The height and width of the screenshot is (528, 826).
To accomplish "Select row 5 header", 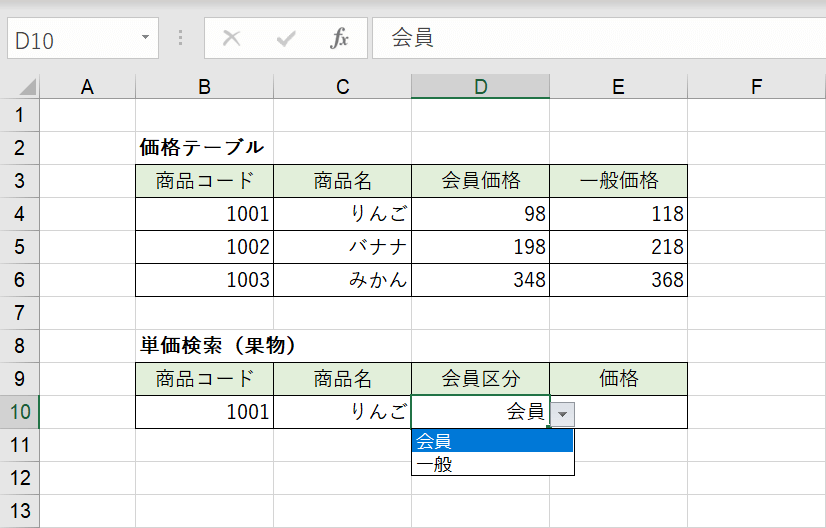I will [19, 247].
